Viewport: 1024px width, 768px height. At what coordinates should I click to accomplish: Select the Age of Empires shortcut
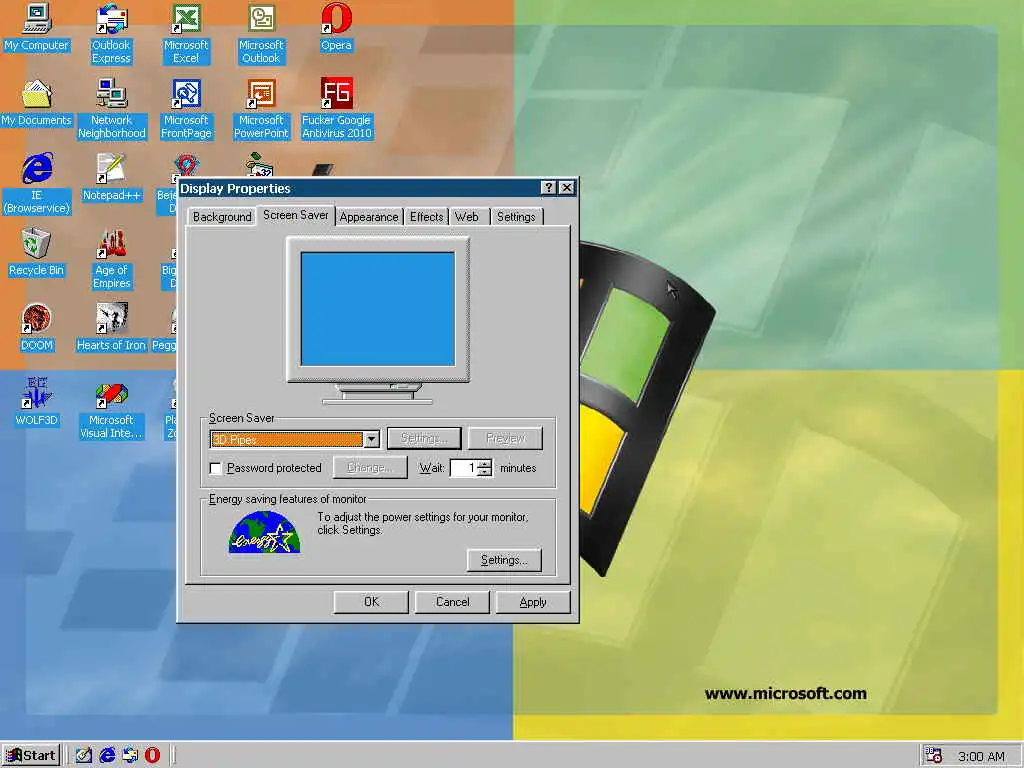(x=112, y=259)
